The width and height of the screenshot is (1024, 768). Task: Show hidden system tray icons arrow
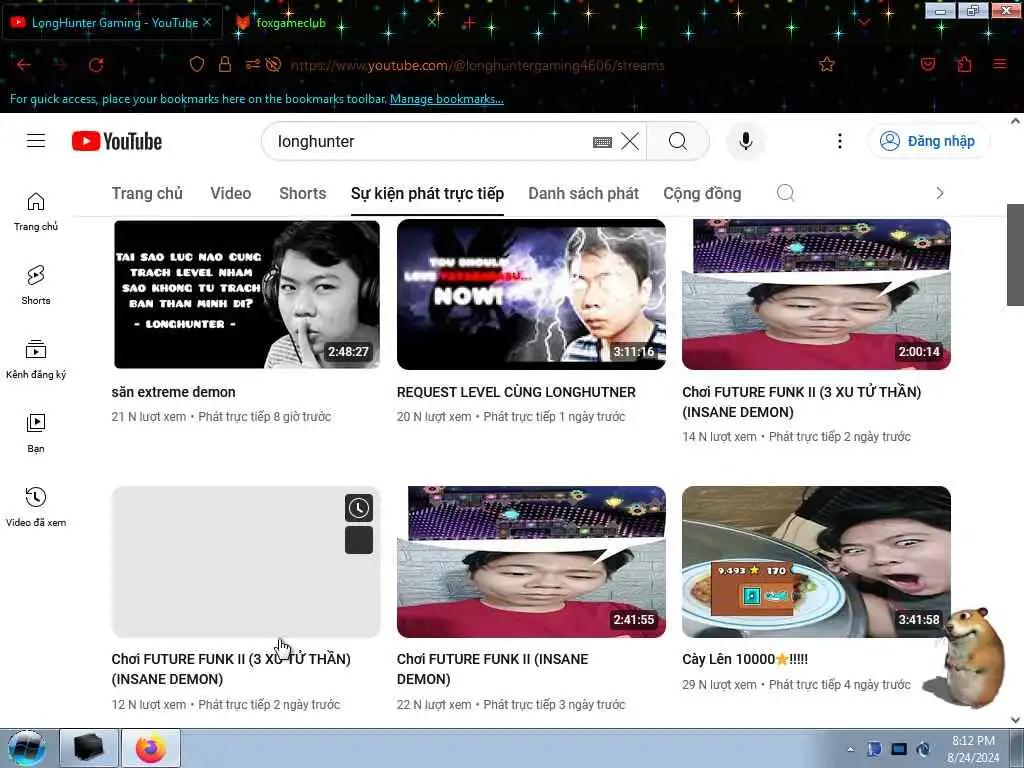(850, 749)
